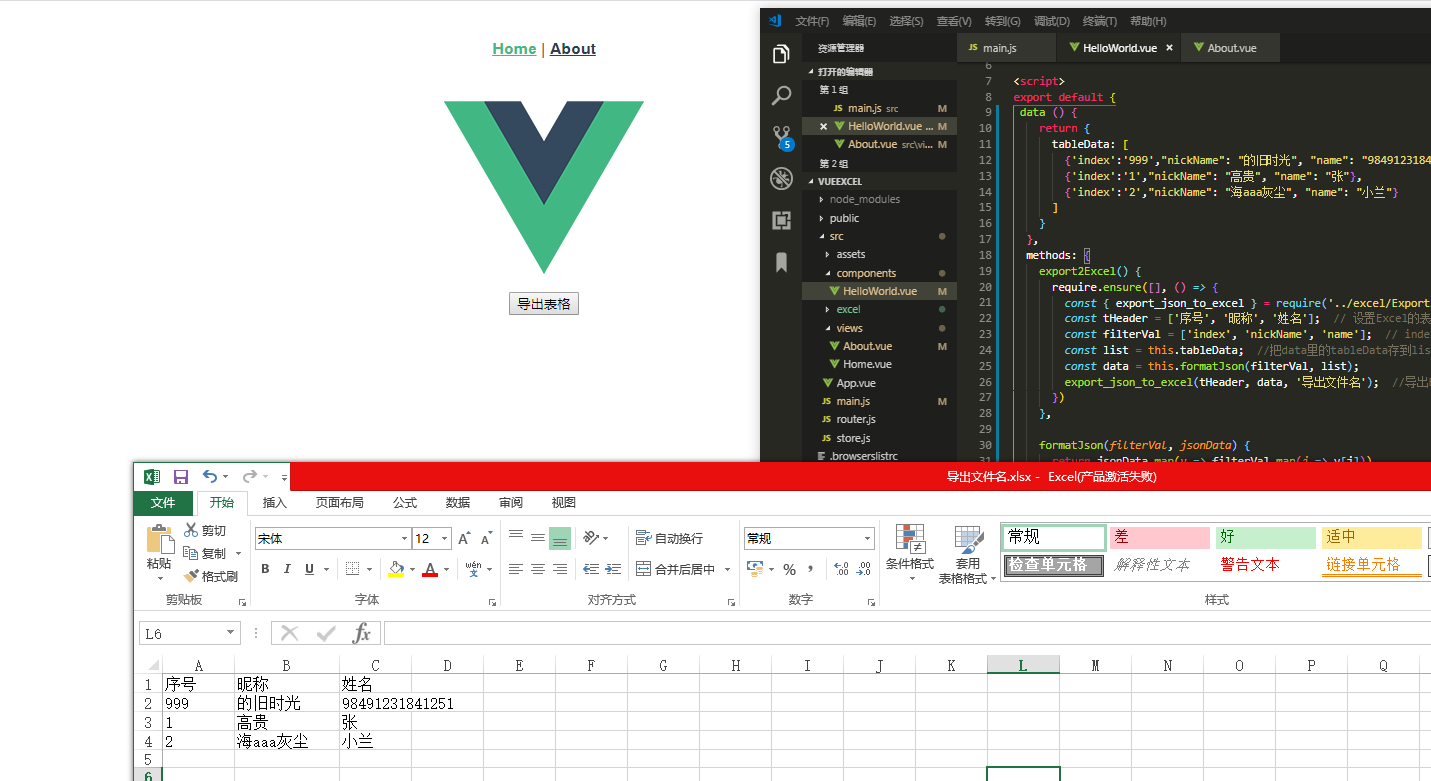This screenshot has height=781, width=1431.
Task: Open the fill color dropdown arrow
Action: [411, 570]
